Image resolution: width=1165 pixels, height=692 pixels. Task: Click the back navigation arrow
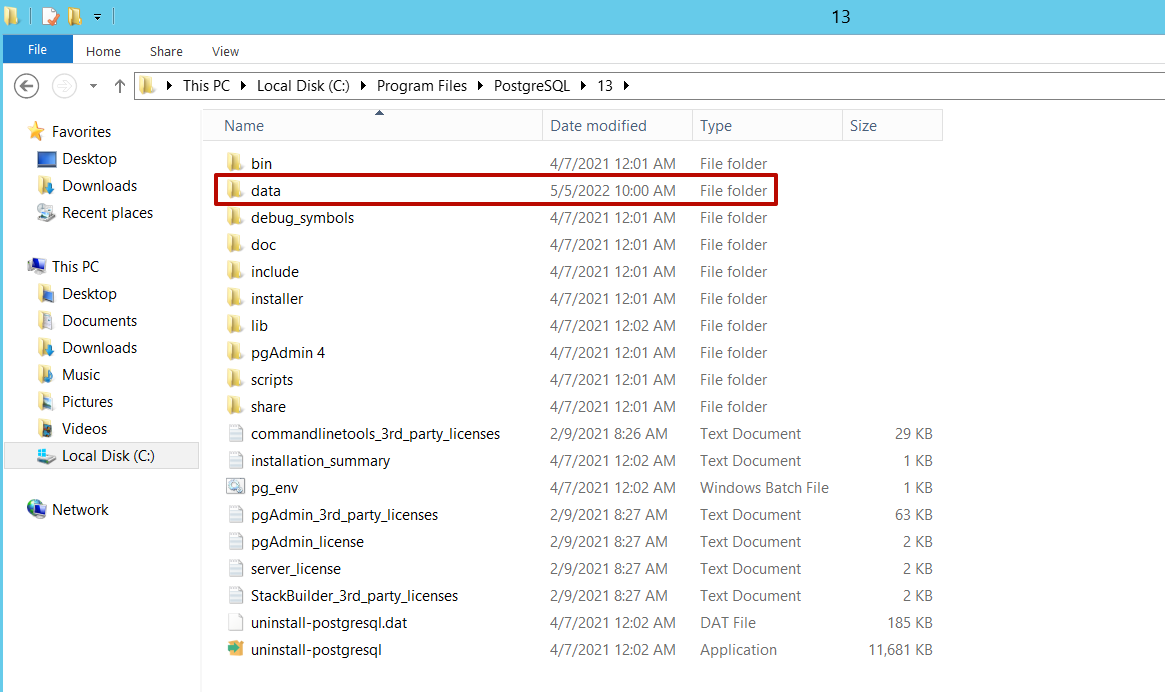(x=26, y=86)
